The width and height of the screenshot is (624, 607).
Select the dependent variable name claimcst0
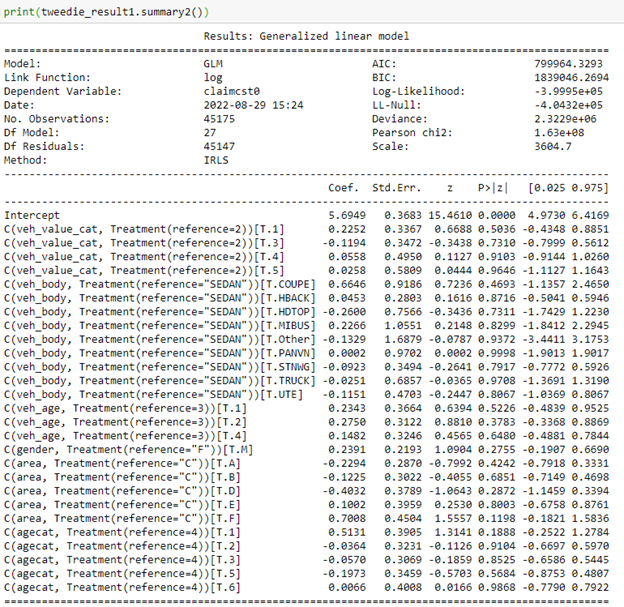(231, 90)
